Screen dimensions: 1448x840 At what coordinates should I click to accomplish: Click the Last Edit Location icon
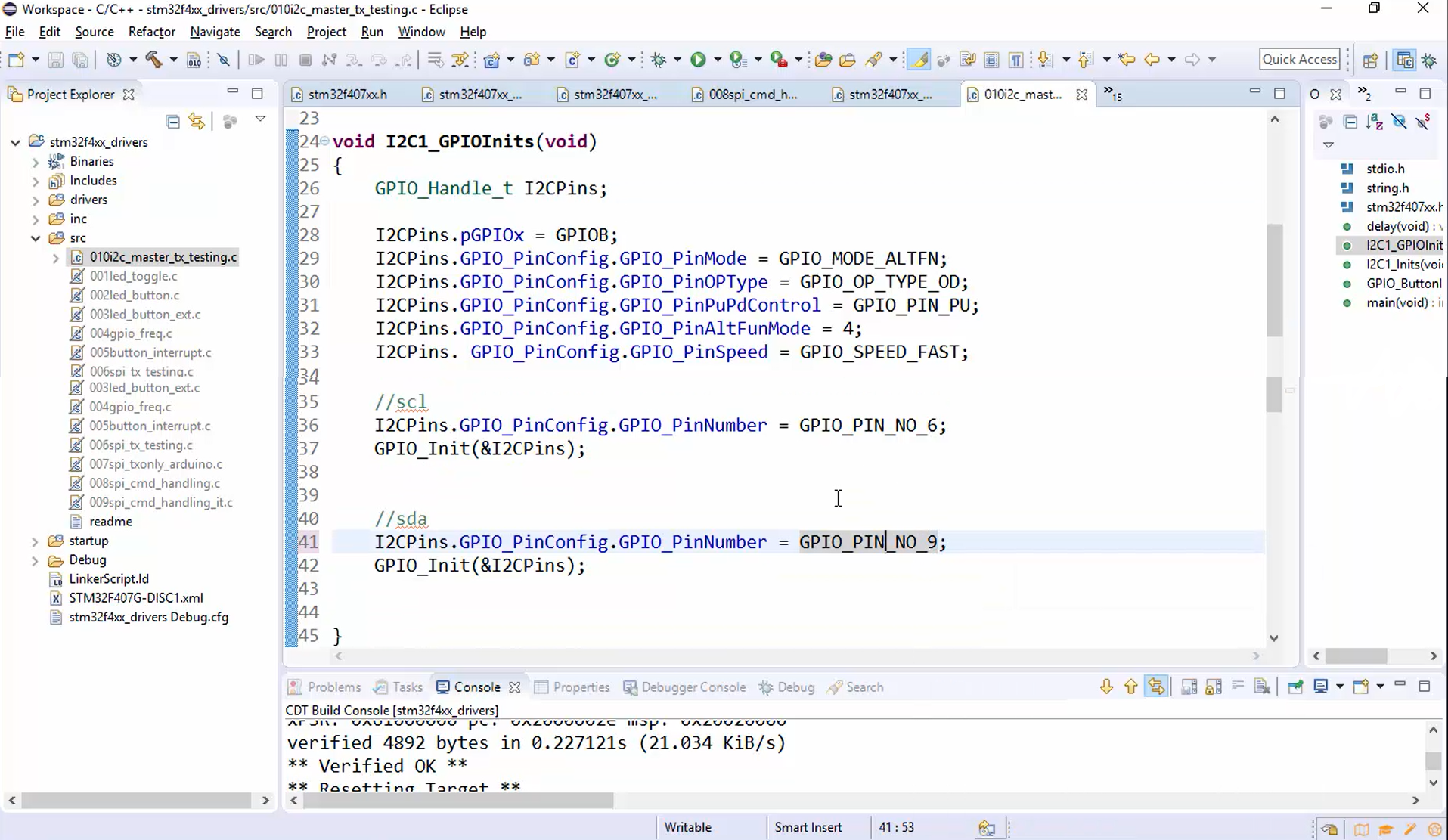1127,60
